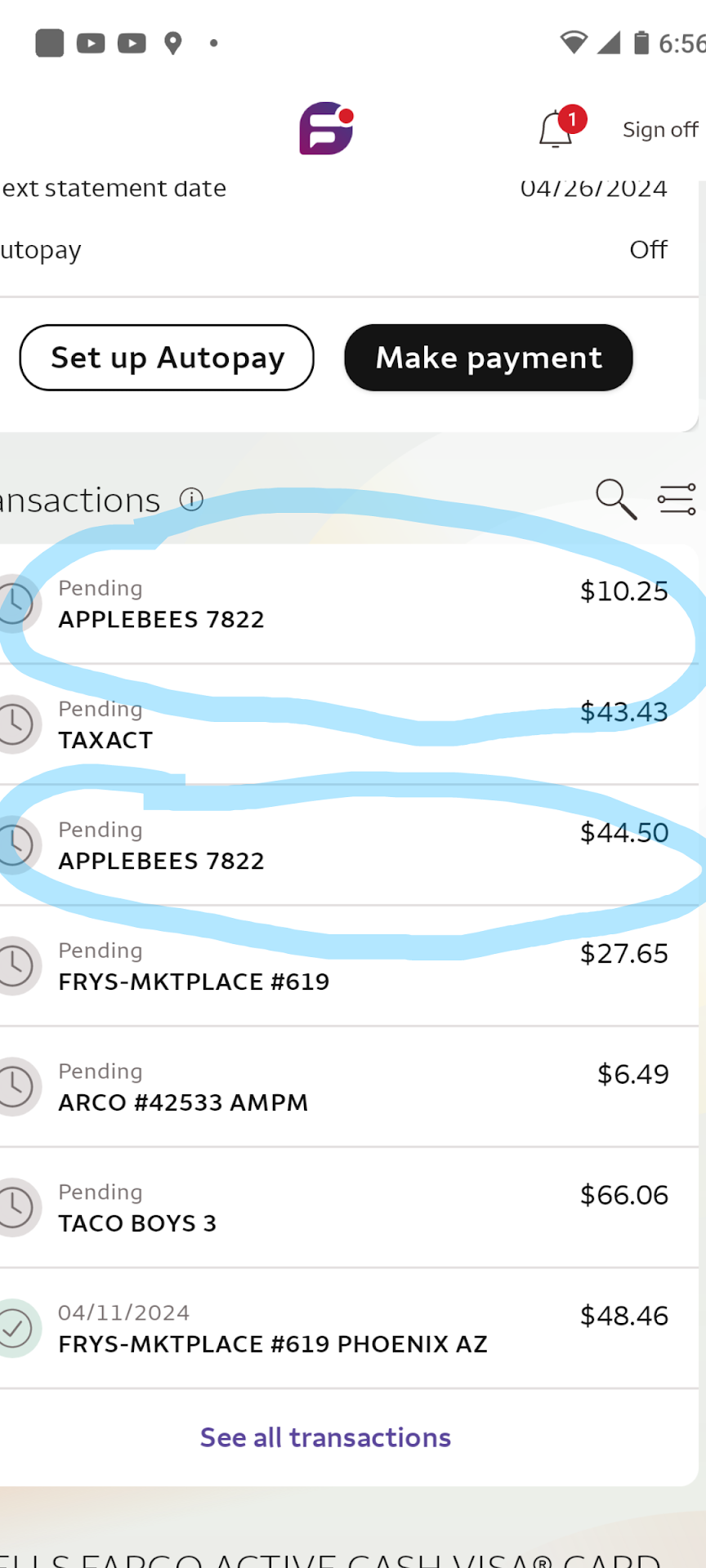This screenshot has width=706, height=1568.
Task: Tap the transactions info icon
Action: click(191, 499)
